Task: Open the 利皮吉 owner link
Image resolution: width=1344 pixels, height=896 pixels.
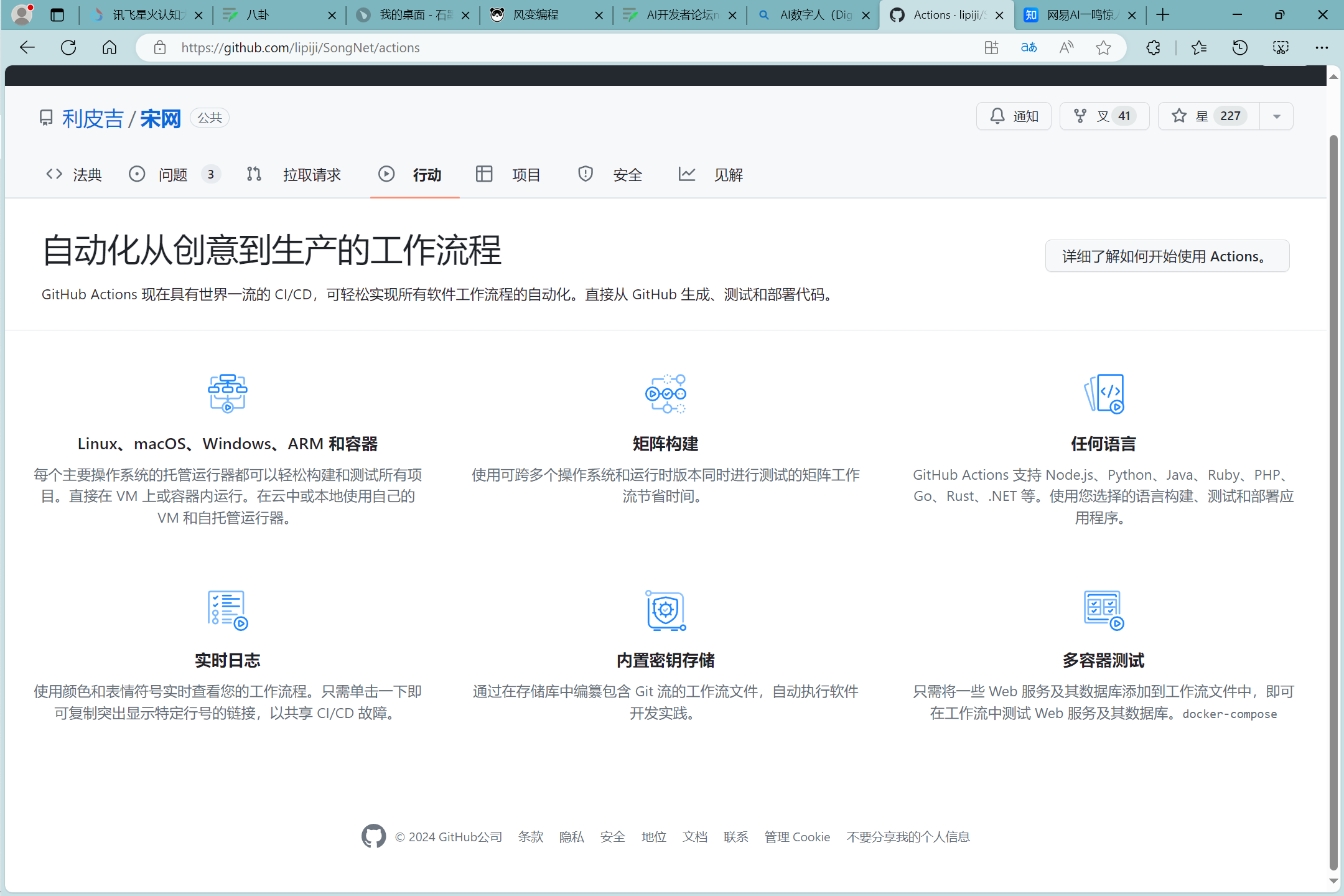Action: coord(93,118)
